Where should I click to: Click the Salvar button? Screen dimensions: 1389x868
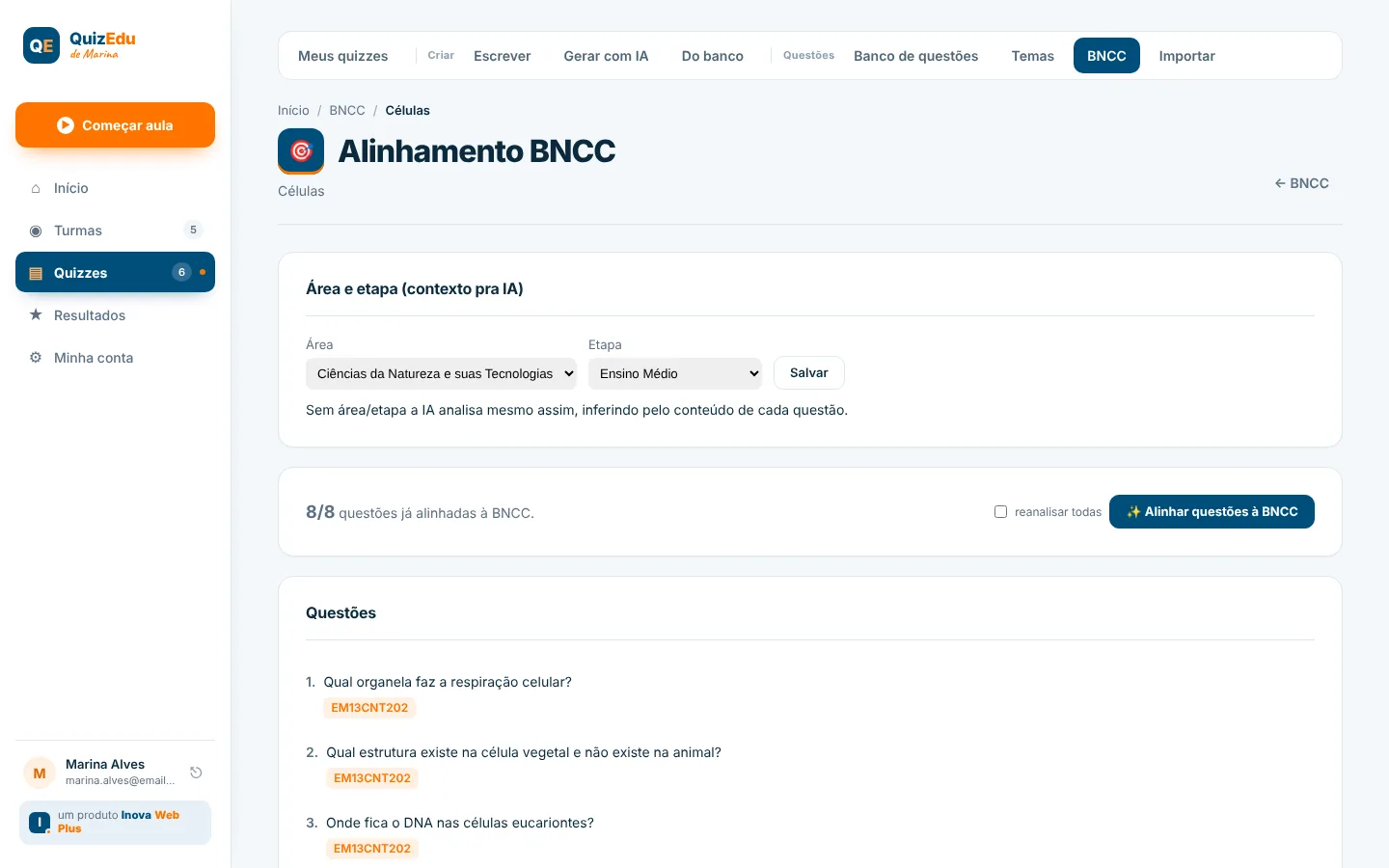click(x=809, y=373)
